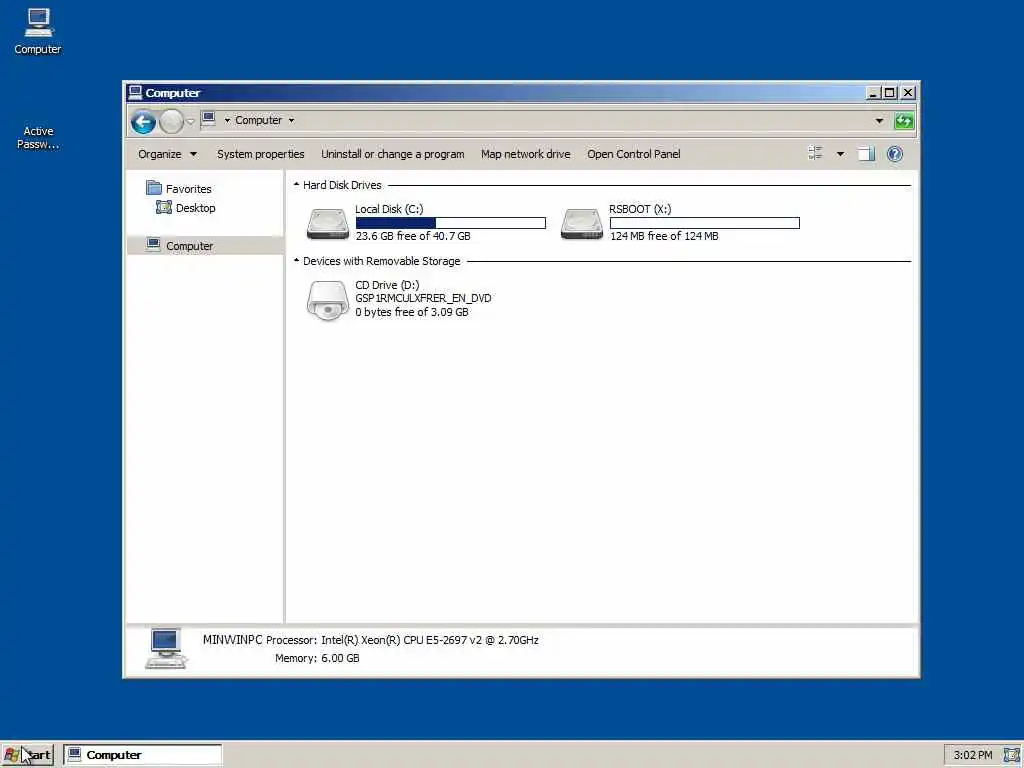Click the Start button
Viewport: 1024px width, 768px height.
[x=27, y=755]
